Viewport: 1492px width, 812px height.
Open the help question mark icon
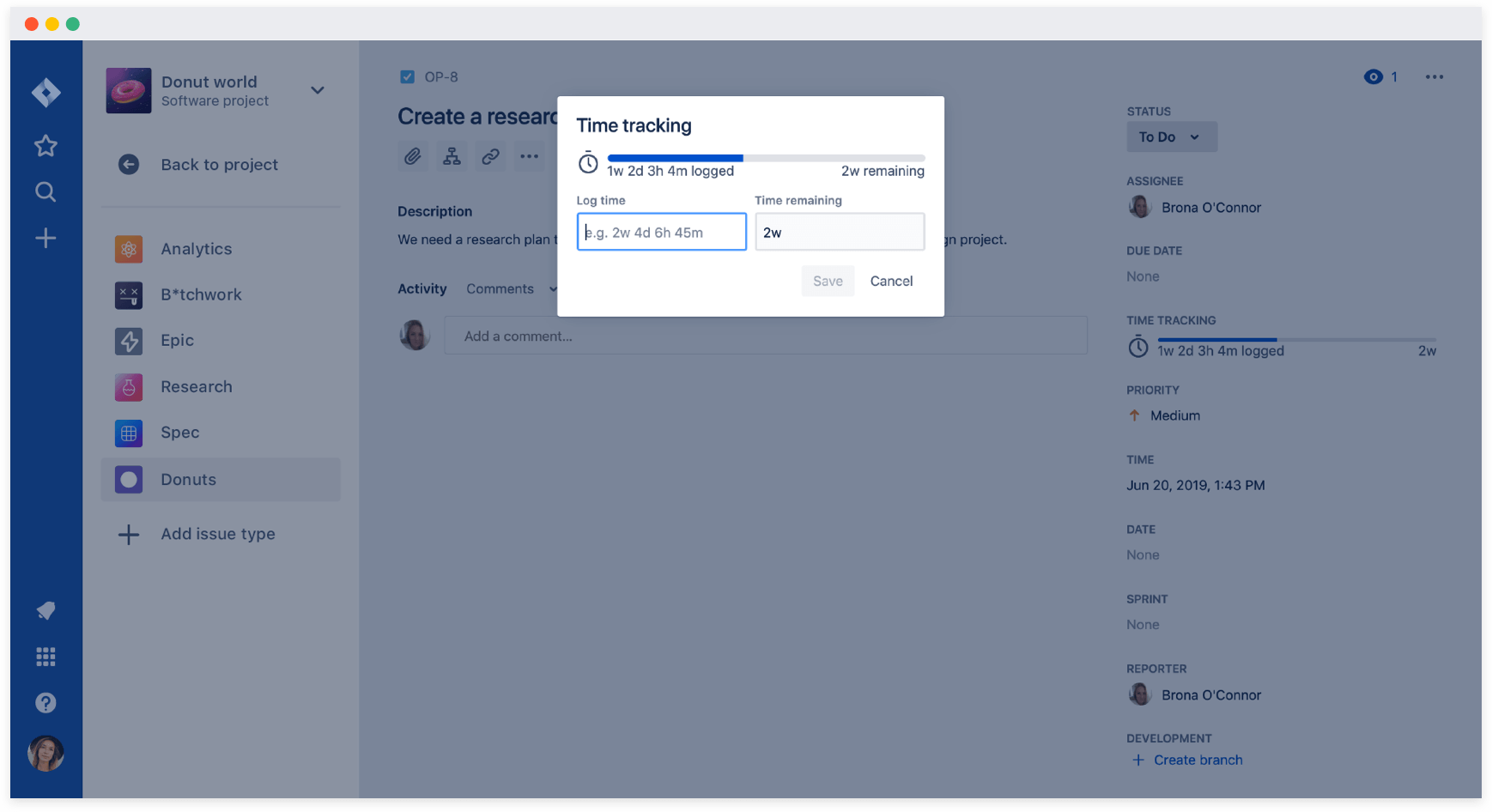45,702
